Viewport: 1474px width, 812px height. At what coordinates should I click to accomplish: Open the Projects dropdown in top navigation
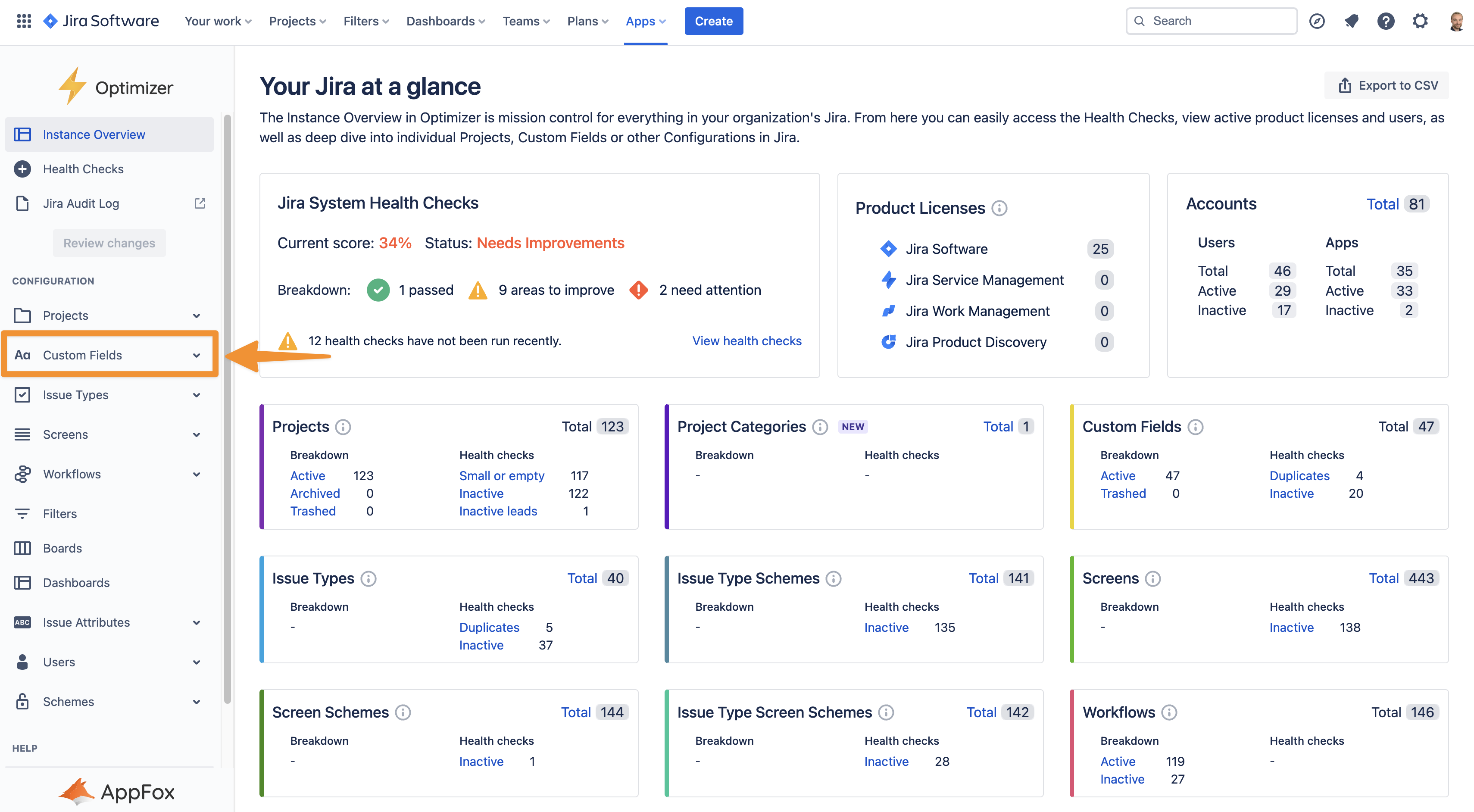[x=297, y=21]
